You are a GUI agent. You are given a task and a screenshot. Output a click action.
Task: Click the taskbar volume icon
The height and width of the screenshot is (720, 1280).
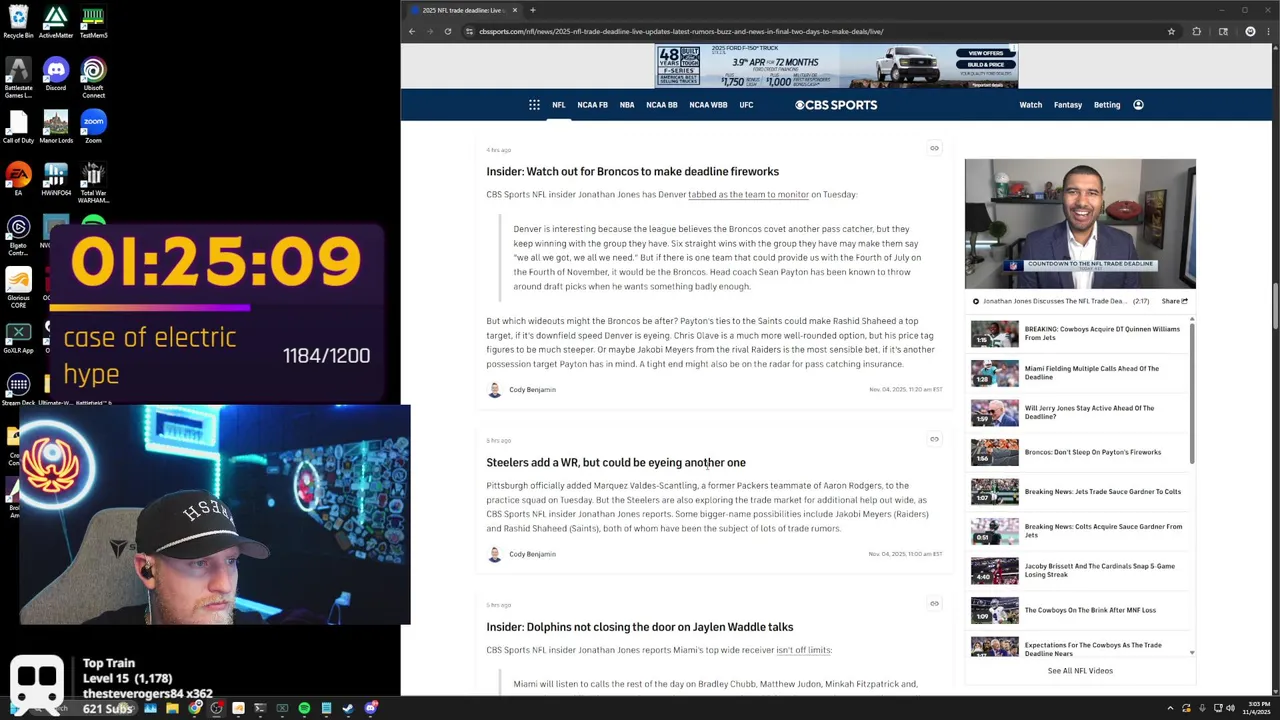[x=1230, y=708]
